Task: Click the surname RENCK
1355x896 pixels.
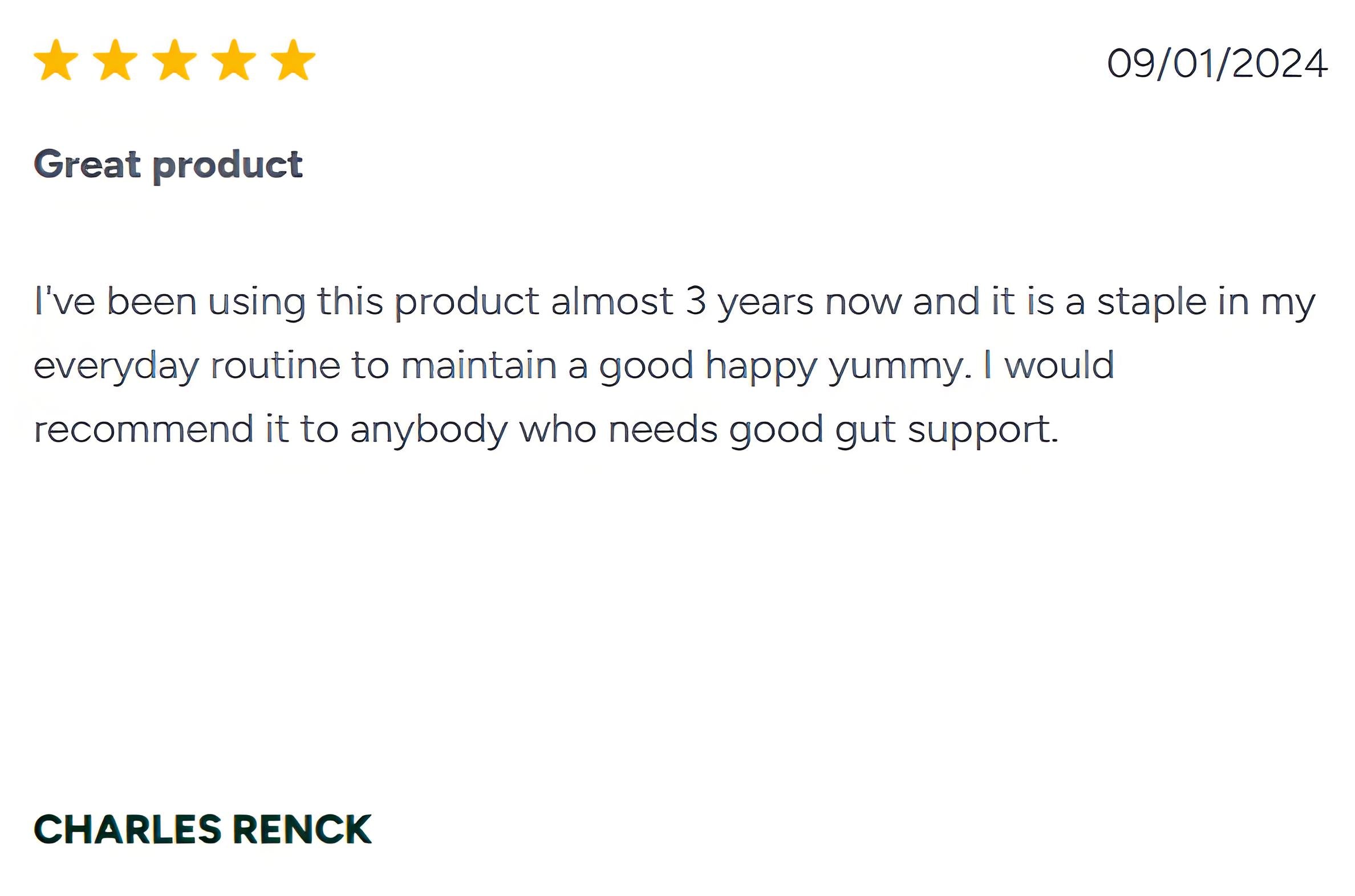Action: (302, 829)
